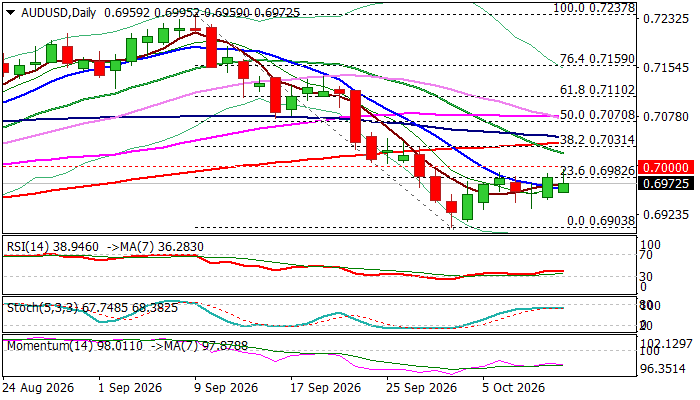Click the 0.0 0.69038 Fibonacci label
Image resolution: width=700 pixels, height=400 pixels.
[x=601, y=221]
